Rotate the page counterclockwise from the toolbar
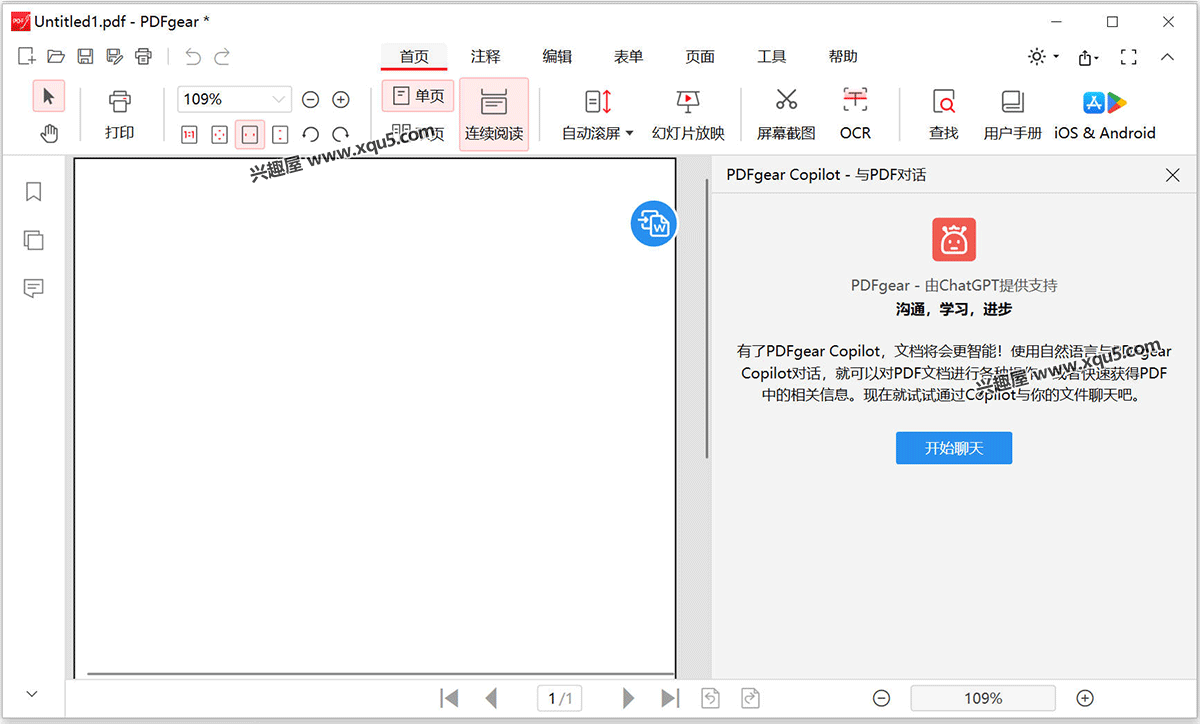Screen dimensions: 1200x724 pyautogui.click(x=311, y=134)
